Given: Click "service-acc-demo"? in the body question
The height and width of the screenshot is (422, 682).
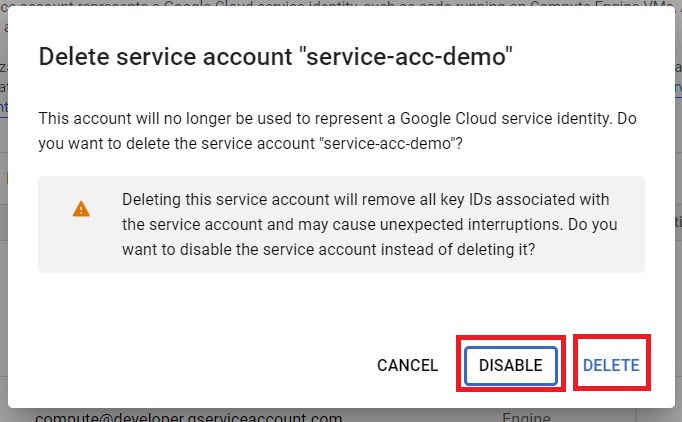Looking at the screenshot, I should (x=391, y=144).
